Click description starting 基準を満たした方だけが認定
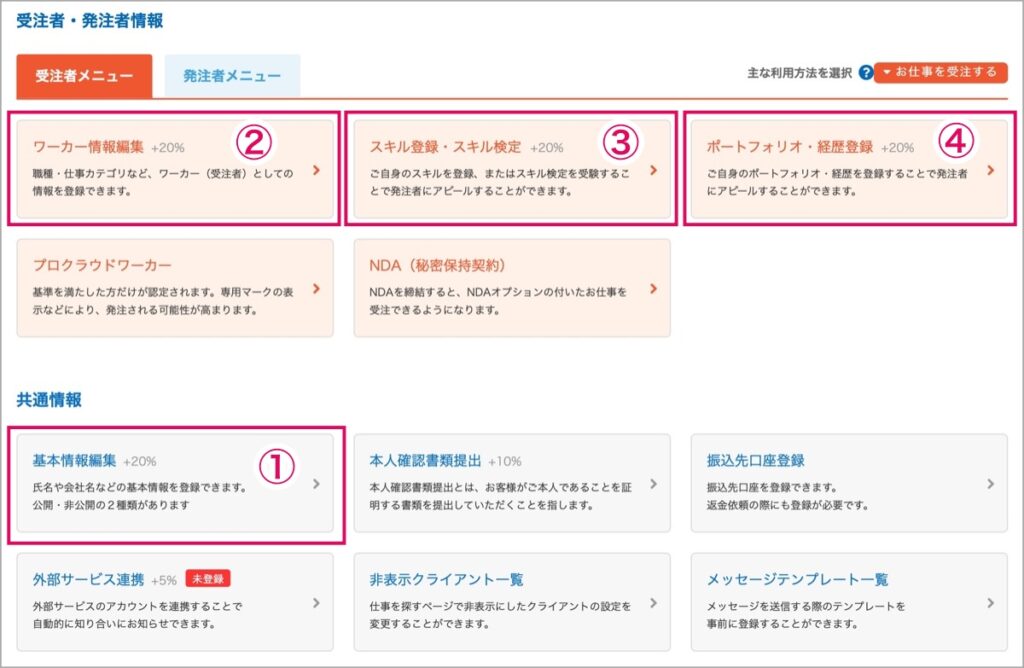 coord(163,300)
